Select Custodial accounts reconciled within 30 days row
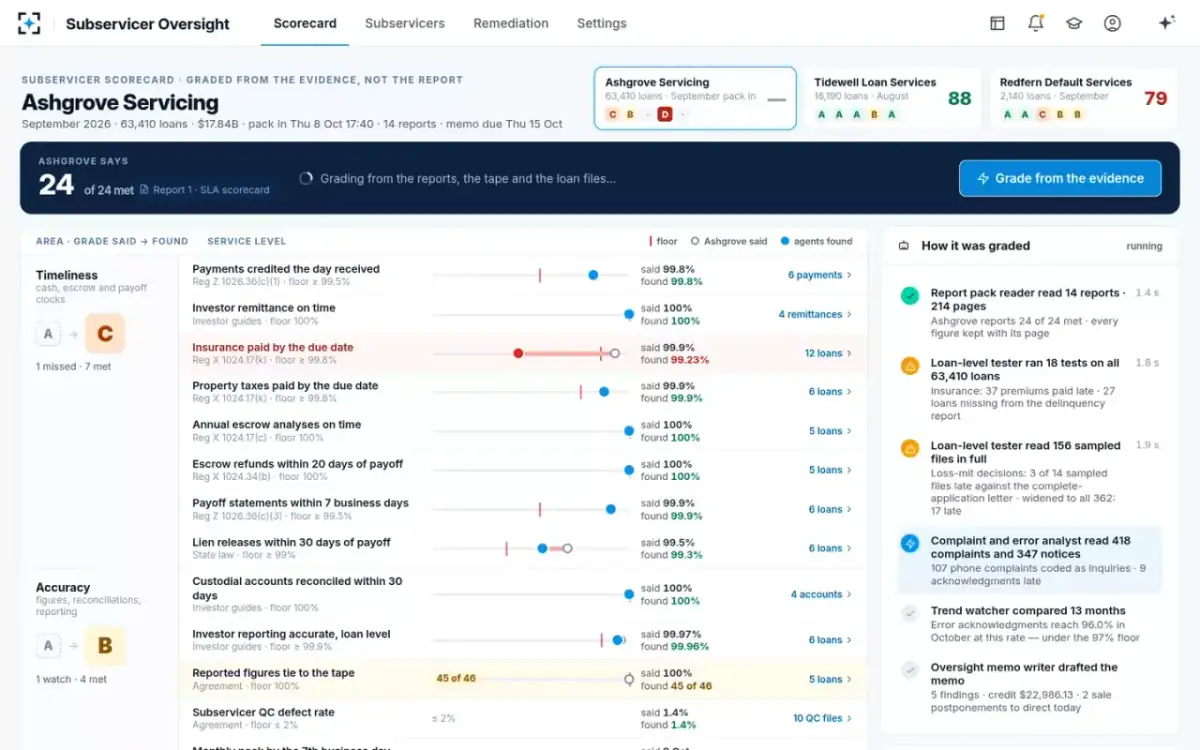This screenshot has height=750, width=1200. point(523,594)
